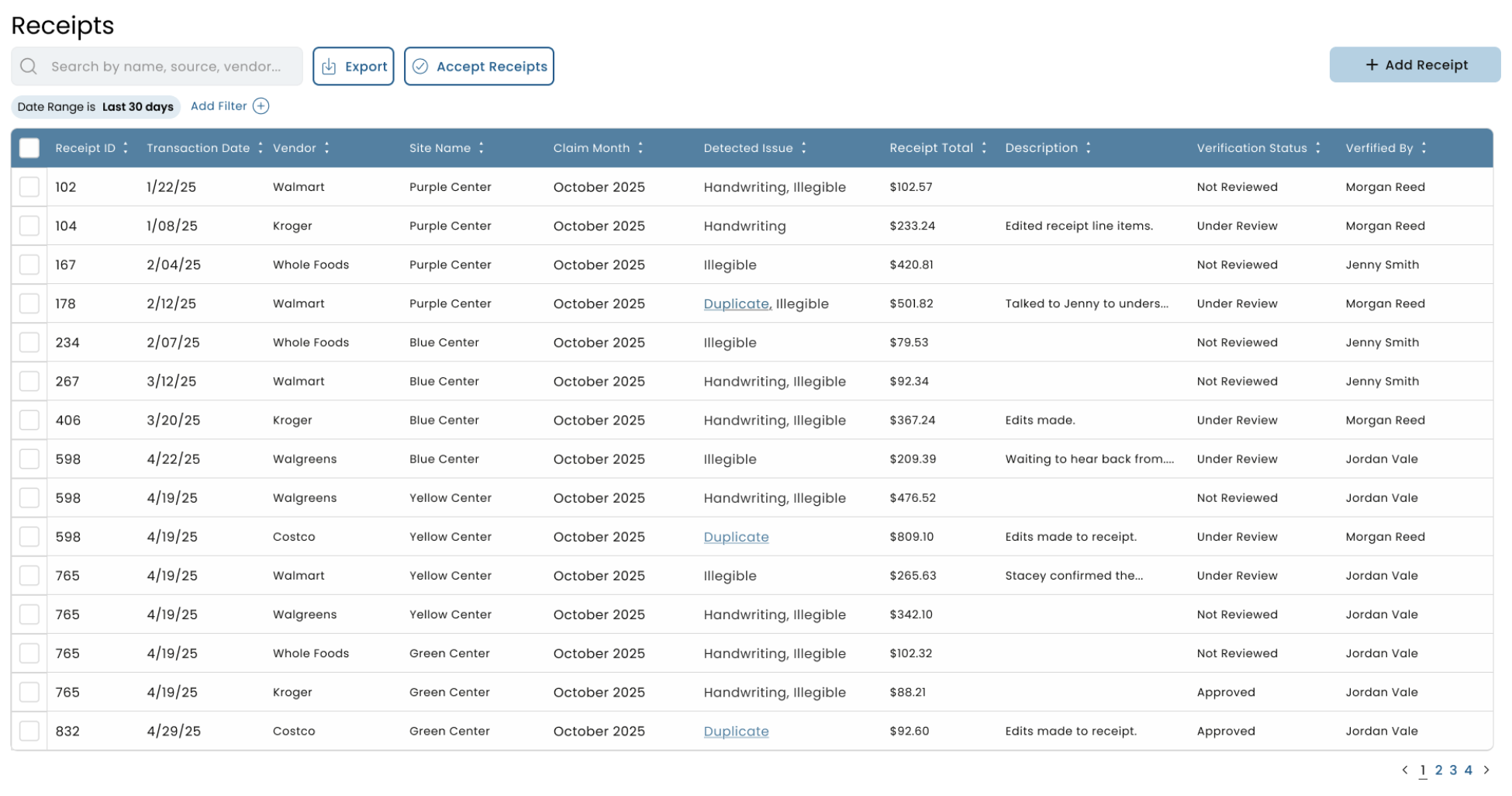Click Approved status on the $88.21 Kroger row
1512x796 pixels.
pyautogui.click(x=1226, y=693)
